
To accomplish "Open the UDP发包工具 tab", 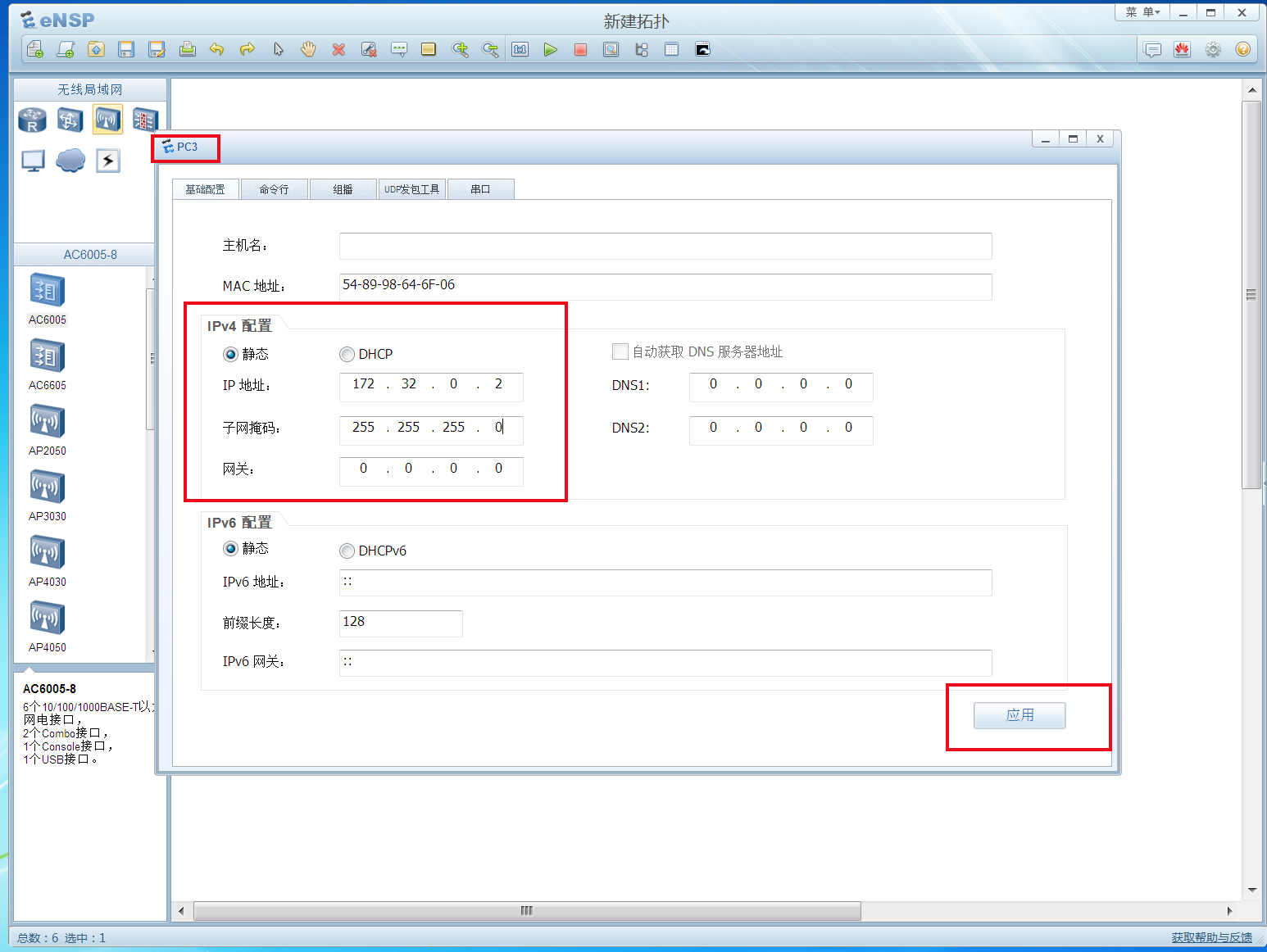I will 412,188.
